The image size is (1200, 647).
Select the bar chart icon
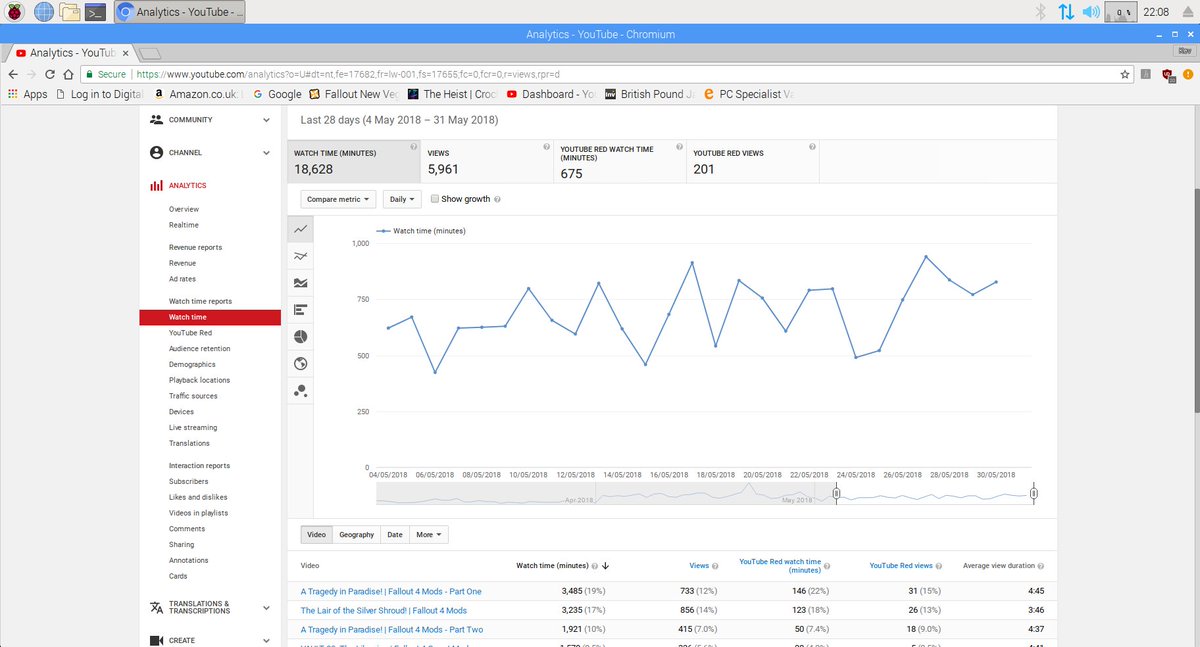click(x=300, y=310)
